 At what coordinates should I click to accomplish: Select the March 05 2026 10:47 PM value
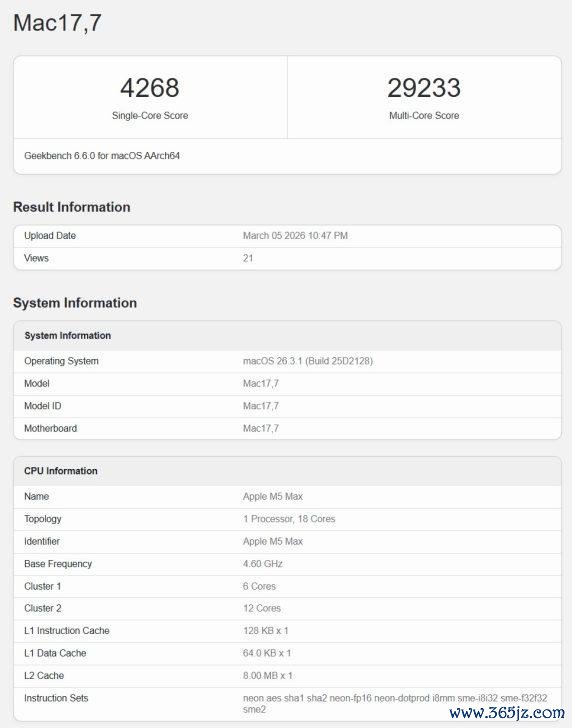coord(295,235)
